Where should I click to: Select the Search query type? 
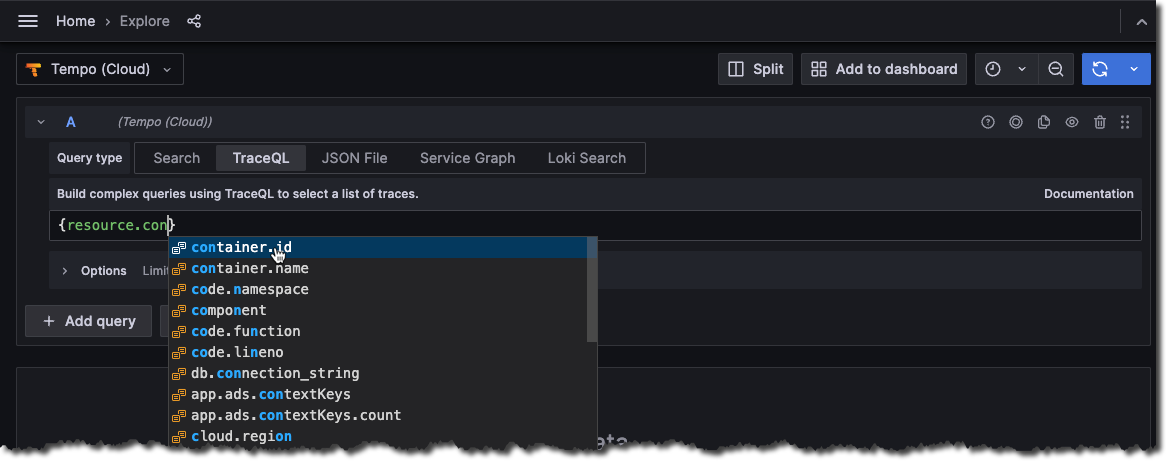click(177, 158)
